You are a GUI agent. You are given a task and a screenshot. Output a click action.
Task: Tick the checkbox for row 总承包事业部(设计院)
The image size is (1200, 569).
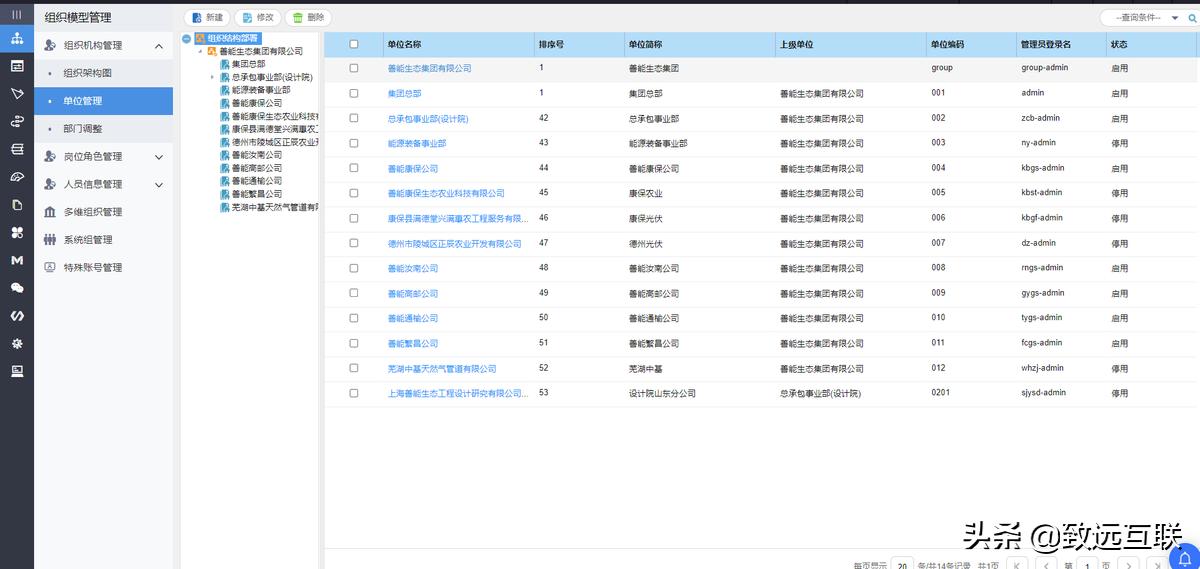tap(354, 118)
